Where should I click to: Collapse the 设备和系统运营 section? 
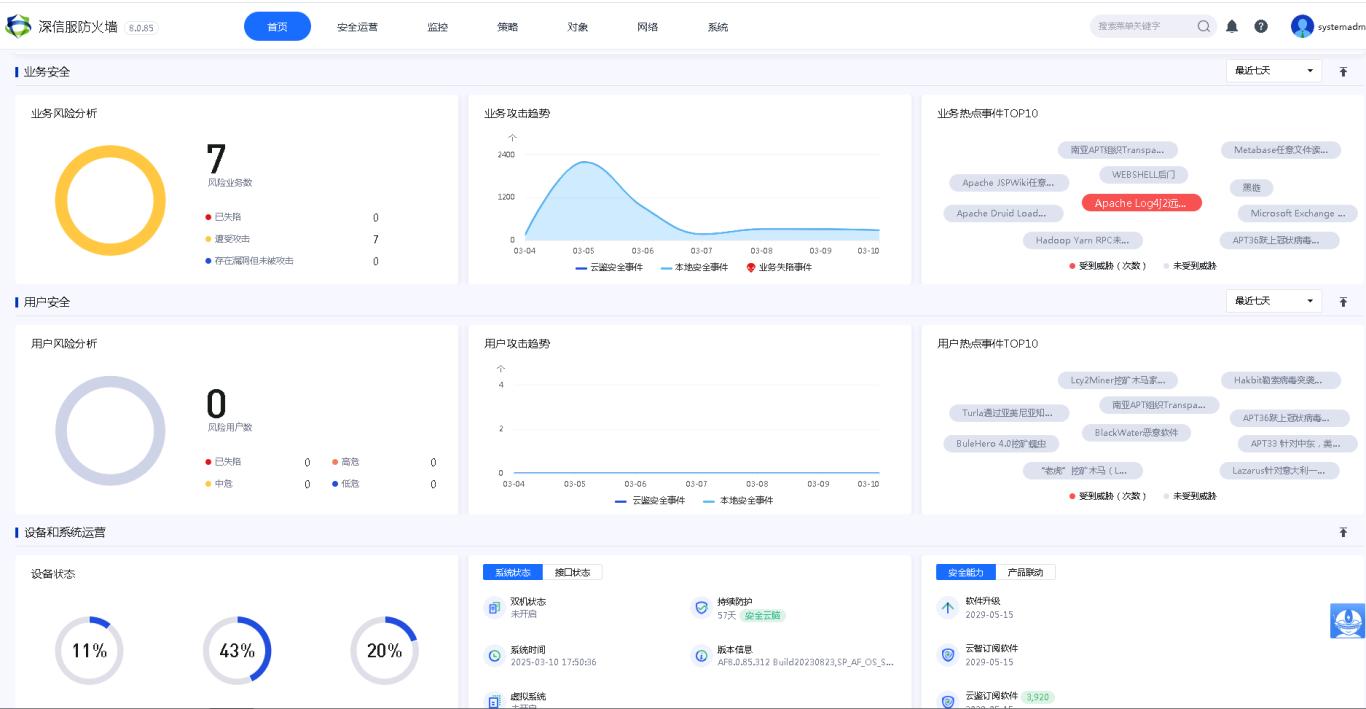(1343, 533)
